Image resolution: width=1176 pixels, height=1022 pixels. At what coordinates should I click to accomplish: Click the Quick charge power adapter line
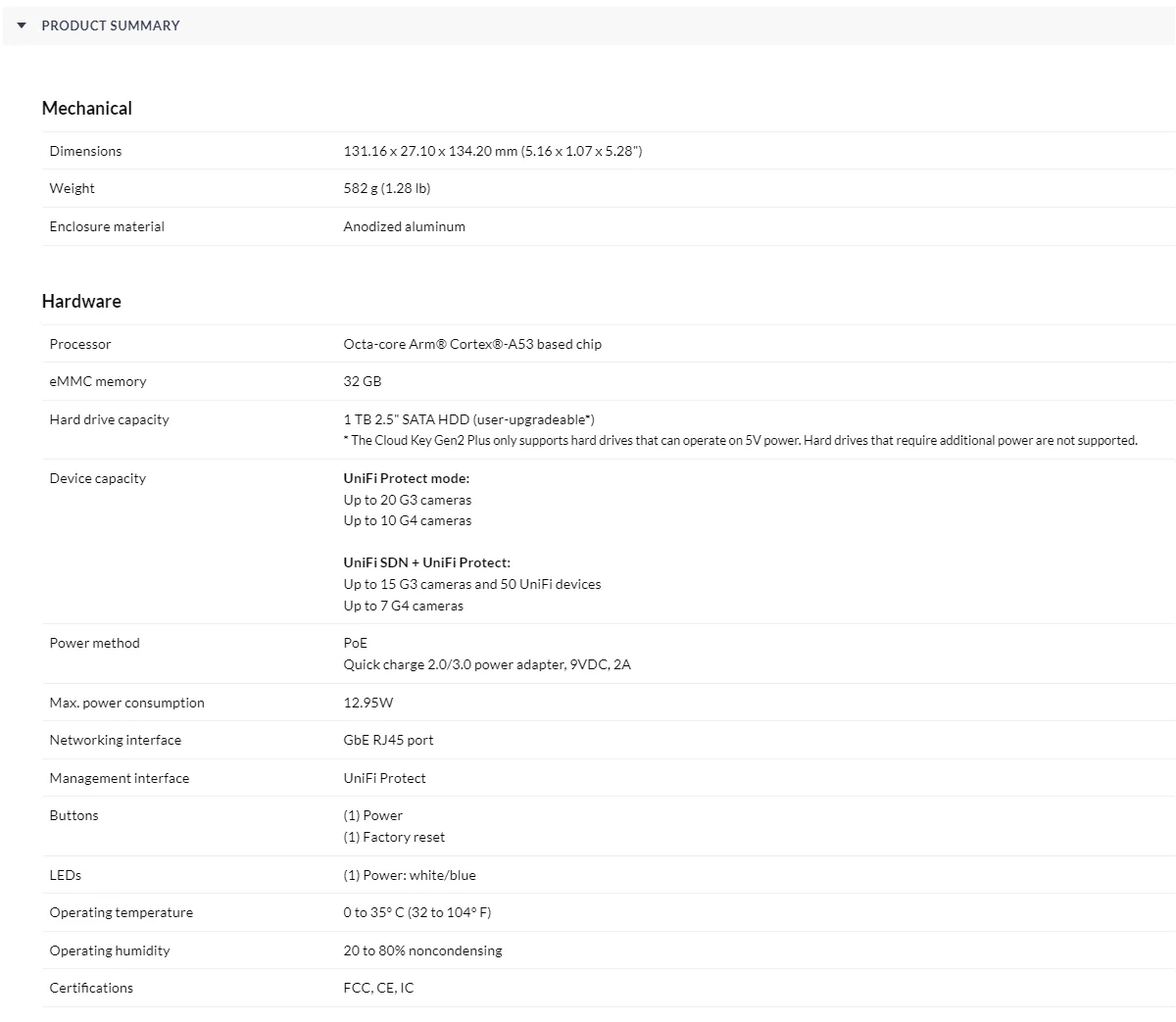[486, 664]
